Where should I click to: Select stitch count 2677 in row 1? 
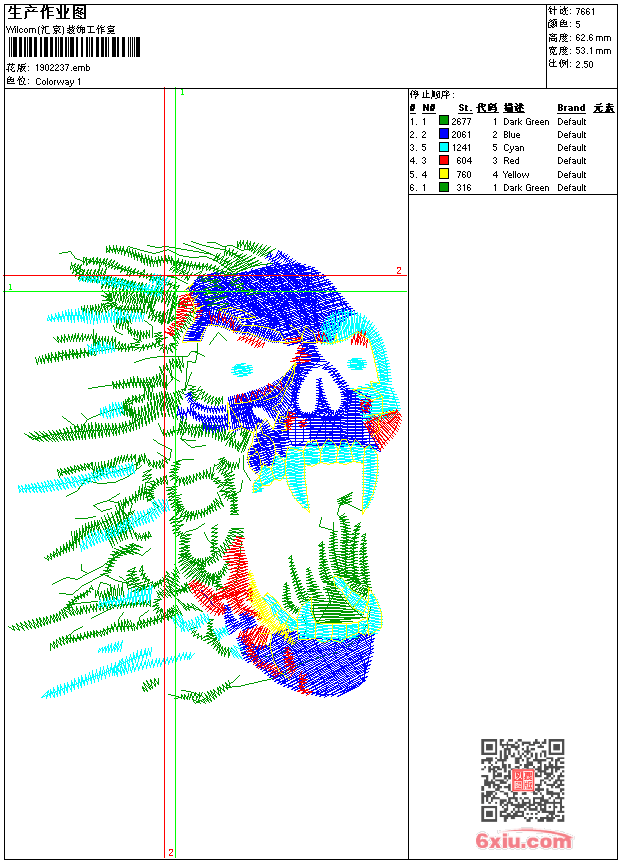click(x=461, y=121)
